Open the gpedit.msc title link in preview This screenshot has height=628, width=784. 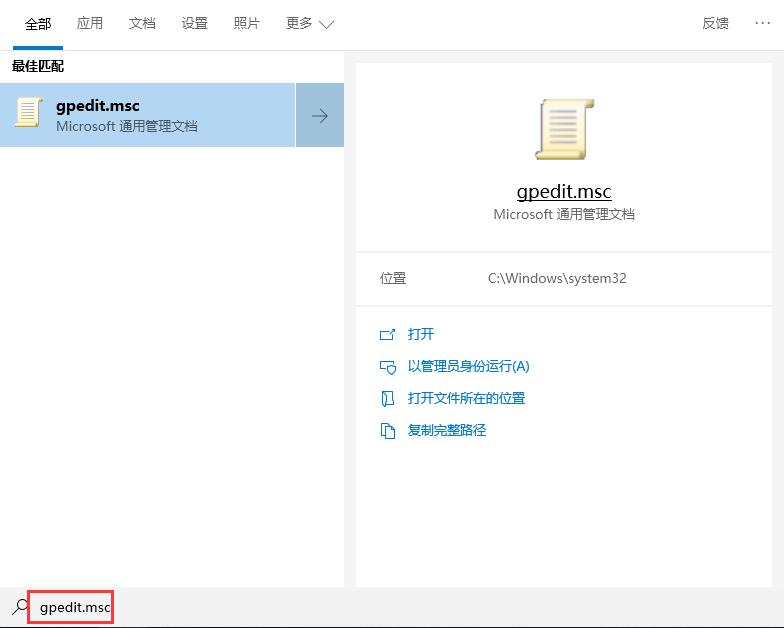[564, 192]
